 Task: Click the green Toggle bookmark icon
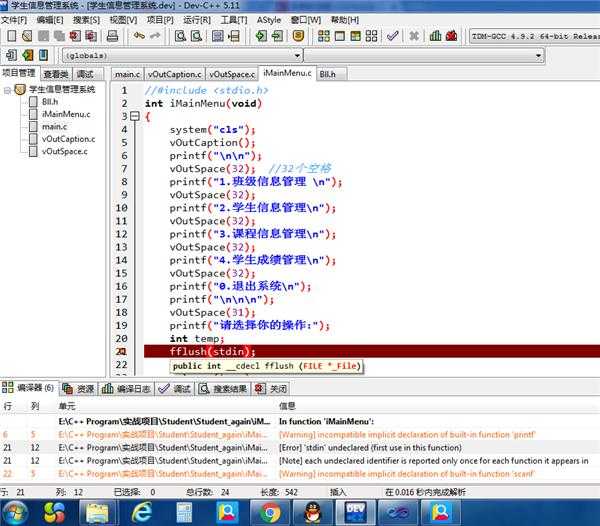point(28,55)
